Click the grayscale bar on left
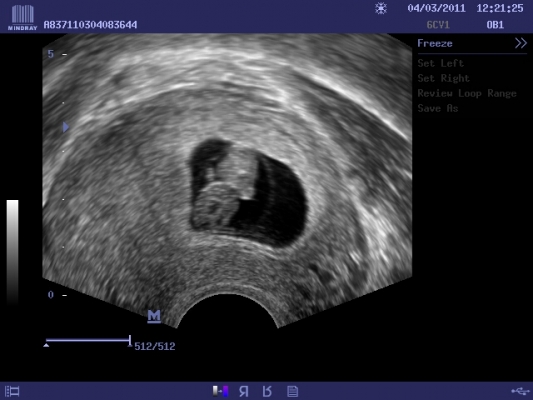 13,251
